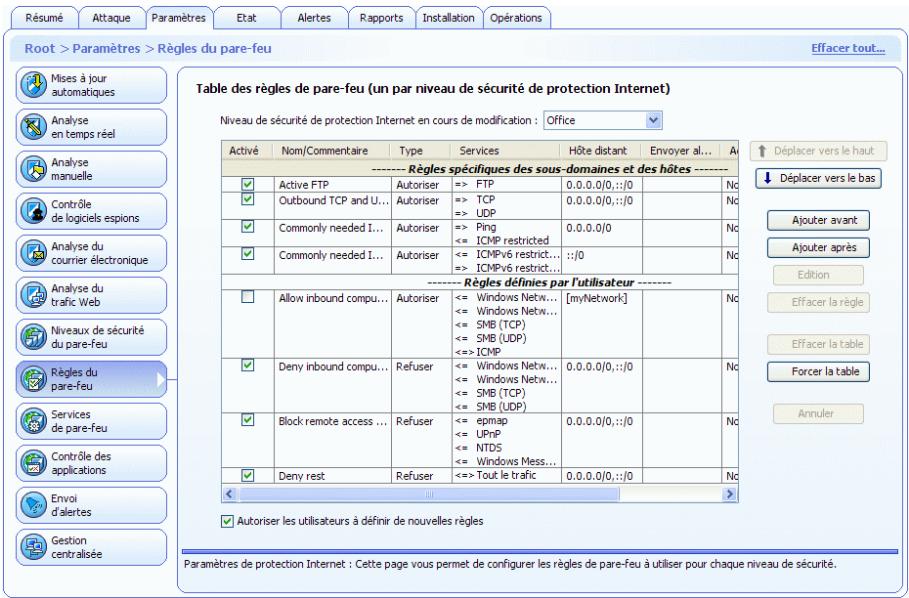Click the Type column header
This screenshot has height=598, width=909.
(420, 151)
